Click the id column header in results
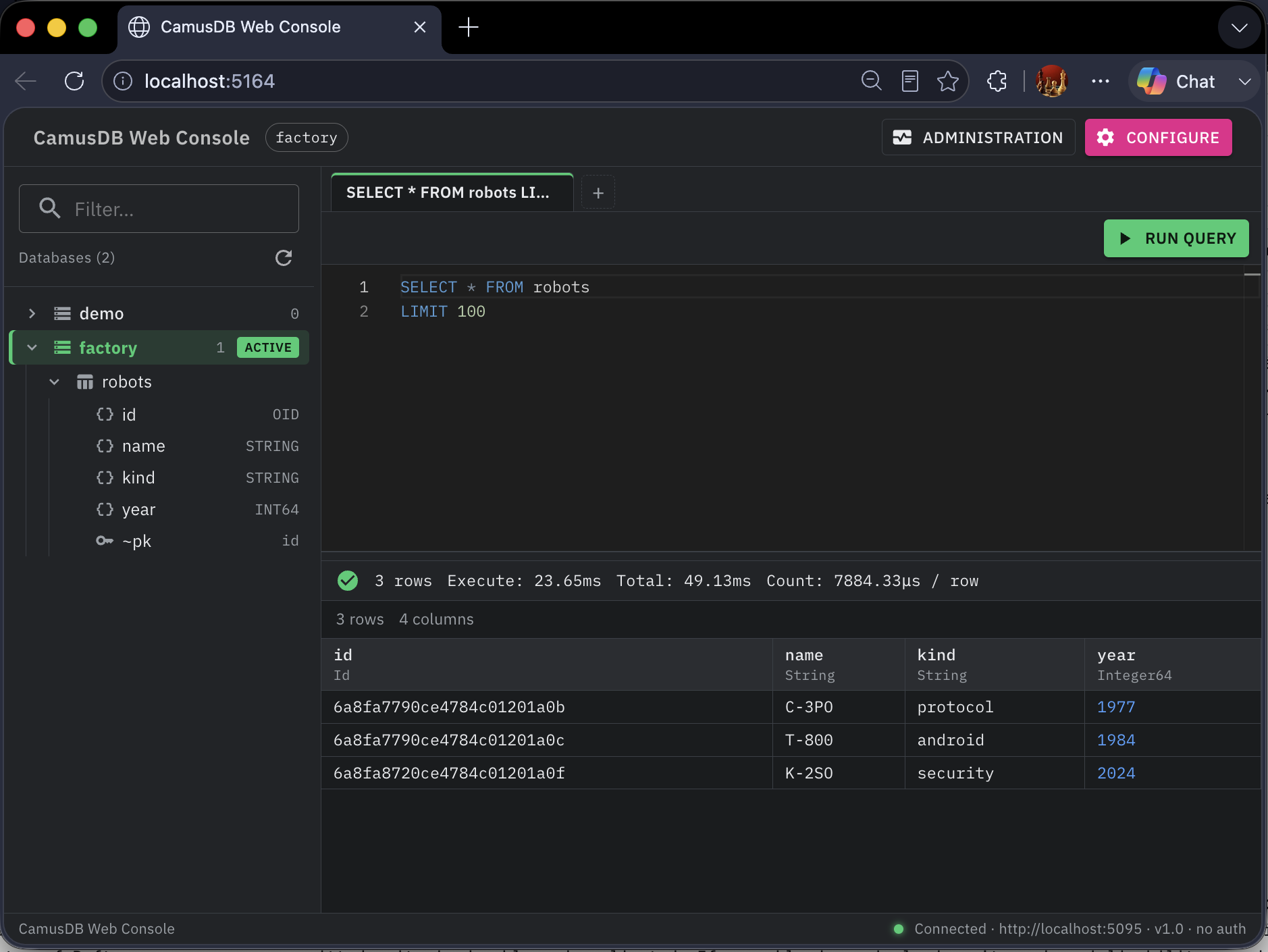 coord(547,664)
